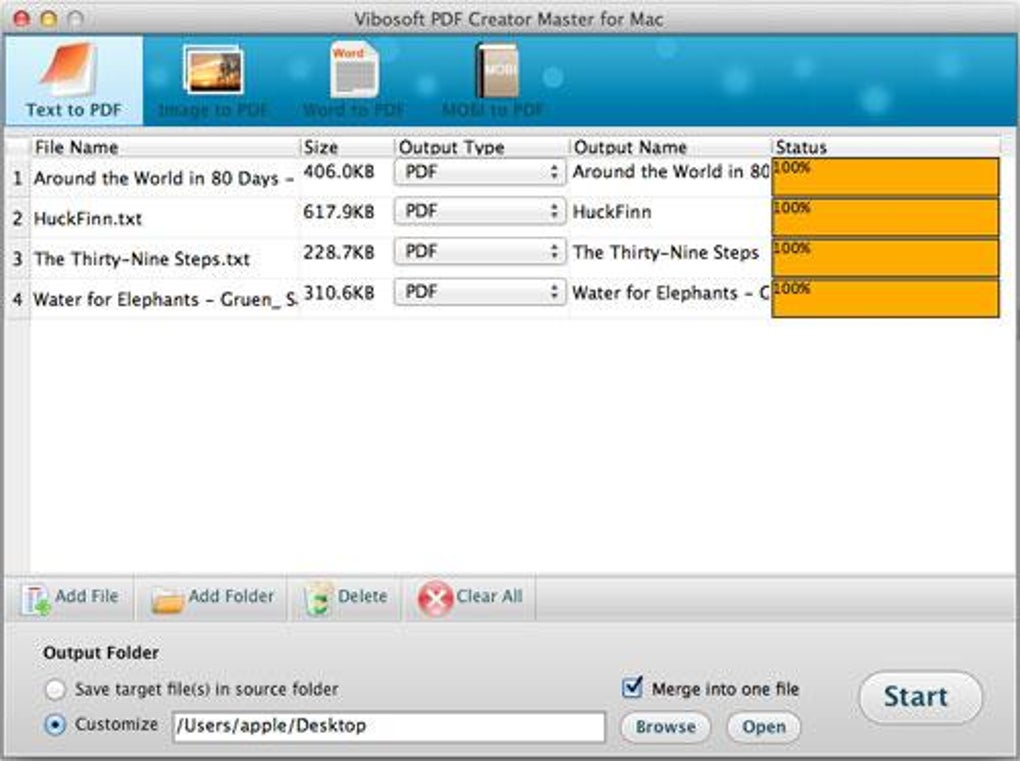The width and height of the screenshot is (1020, 761).
Task: Click size value 617.9KB
Action: click(x=339, y=211)
